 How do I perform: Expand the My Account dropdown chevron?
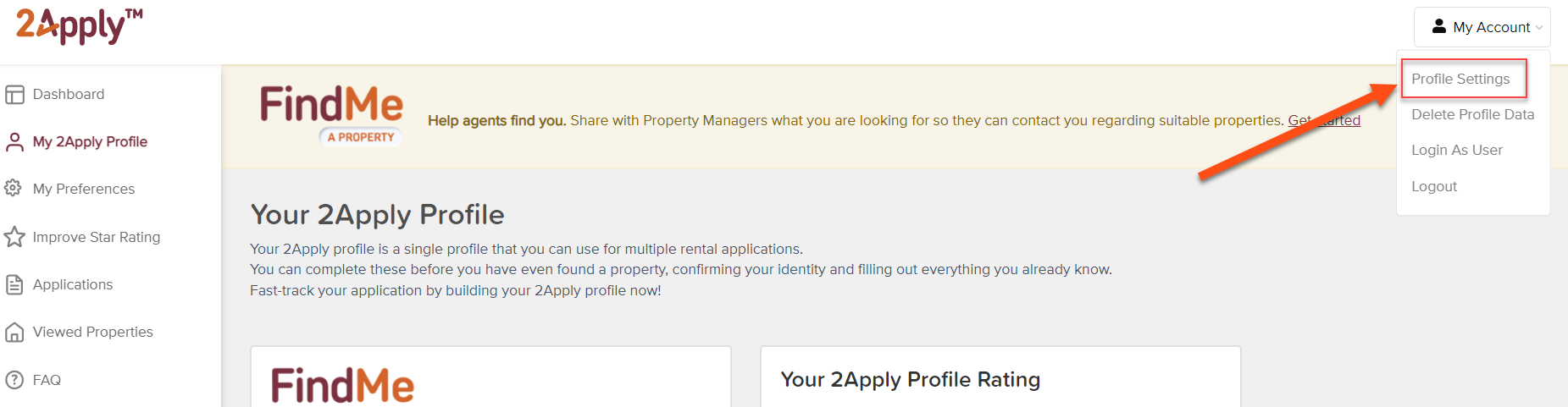[x=1538, y=28]
